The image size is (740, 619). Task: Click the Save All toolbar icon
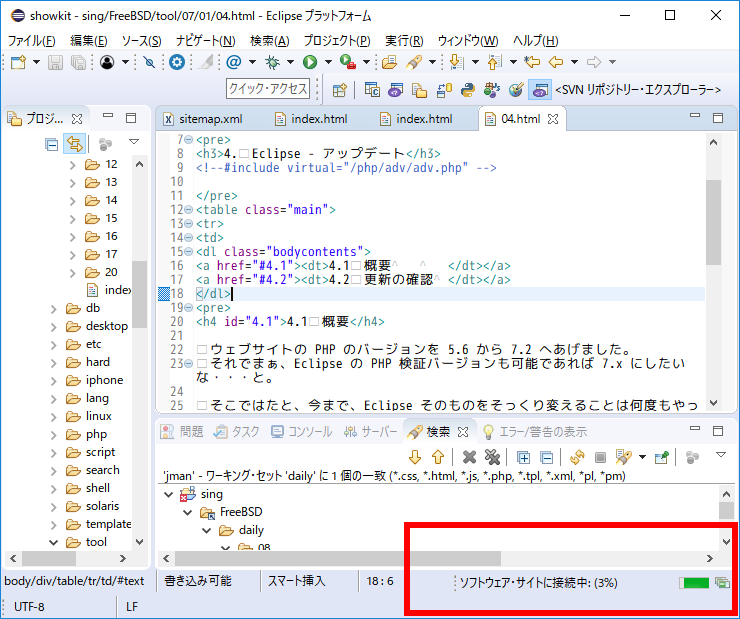point(78,62)
